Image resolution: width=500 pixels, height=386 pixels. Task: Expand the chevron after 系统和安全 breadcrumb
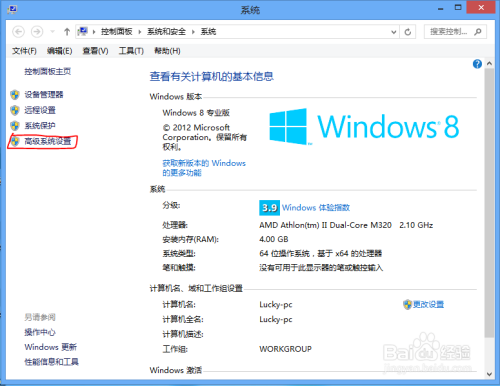pos(193,32)
